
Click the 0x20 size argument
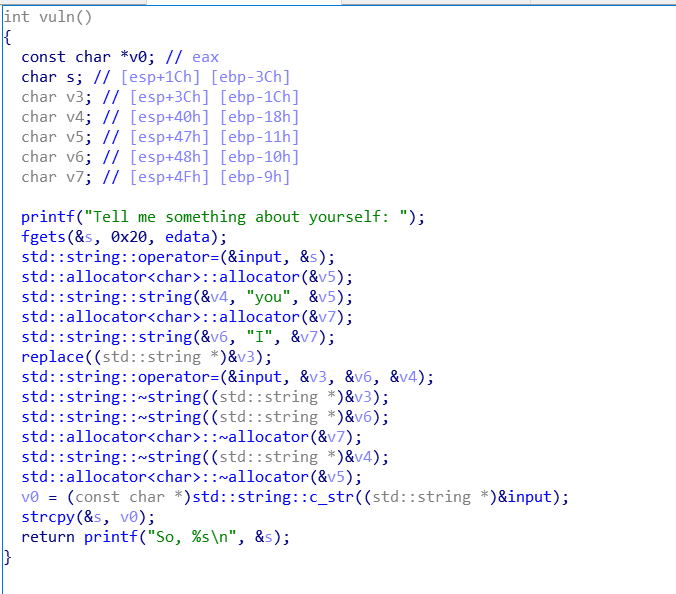tap(128, 237)
